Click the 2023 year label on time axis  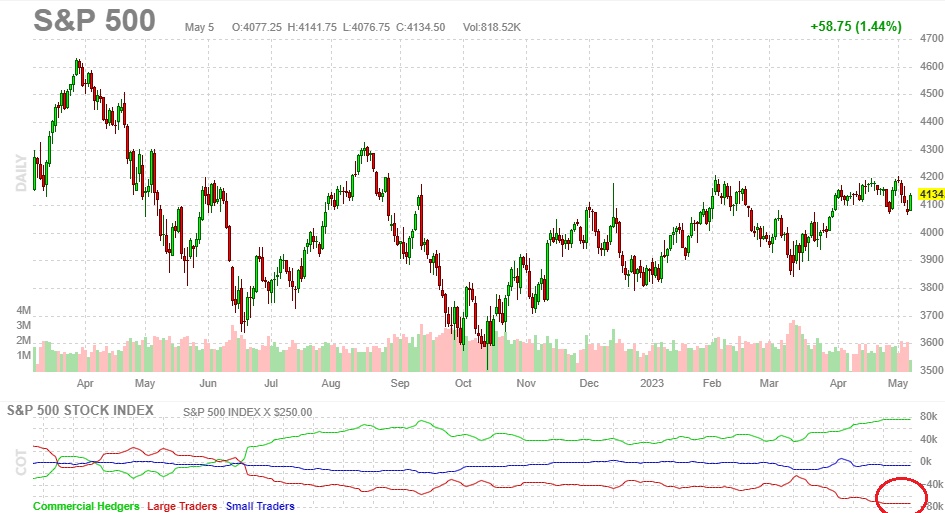pos(652,383)
